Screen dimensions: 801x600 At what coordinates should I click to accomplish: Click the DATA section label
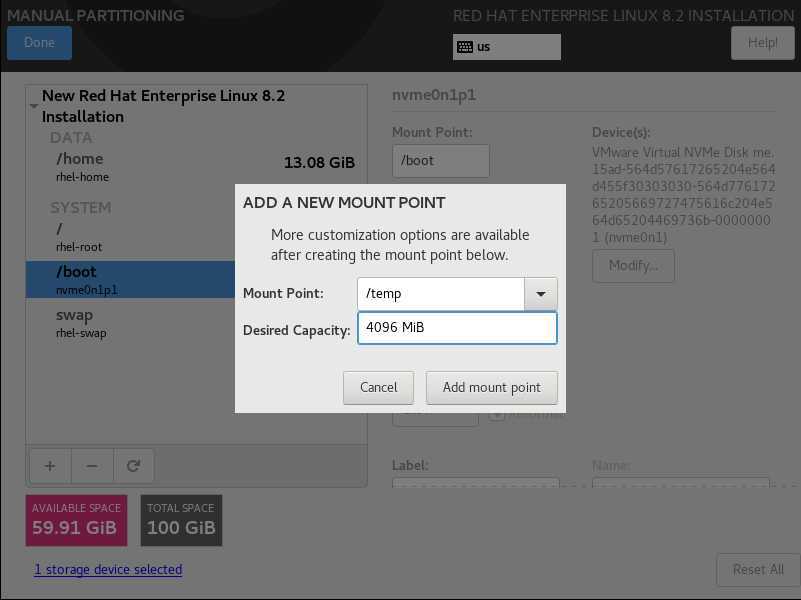[x=71, y=138]
